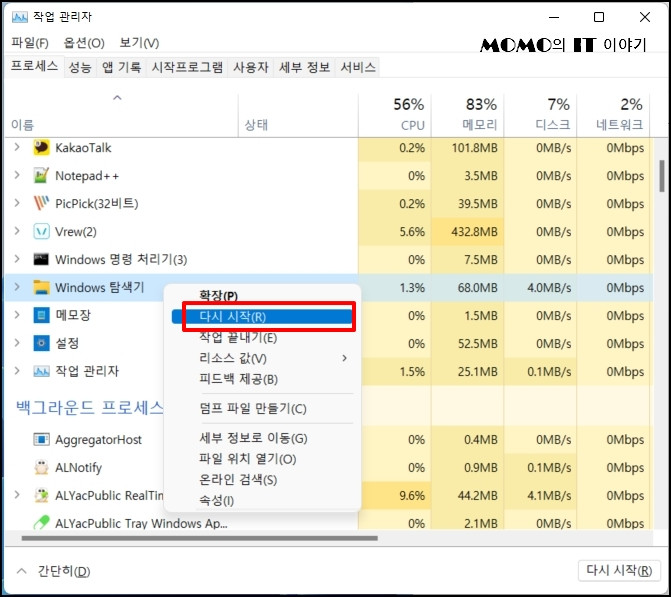Click the PicPick(32비트) process icon
The width and height of the screenshot is (671, 597).
pos(41,204)
